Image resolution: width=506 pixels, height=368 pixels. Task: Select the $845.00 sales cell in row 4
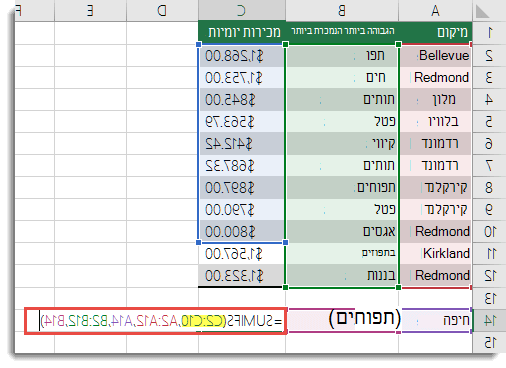(x=242, y=99)
